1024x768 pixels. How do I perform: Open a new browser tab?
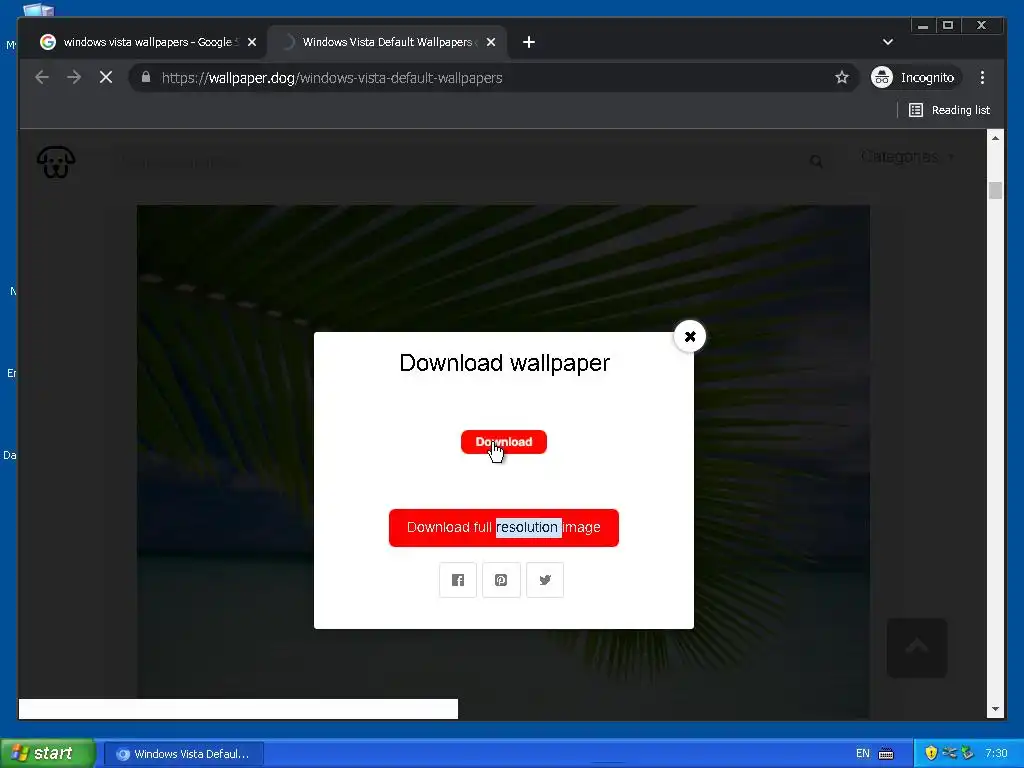(x=529, y=42)
